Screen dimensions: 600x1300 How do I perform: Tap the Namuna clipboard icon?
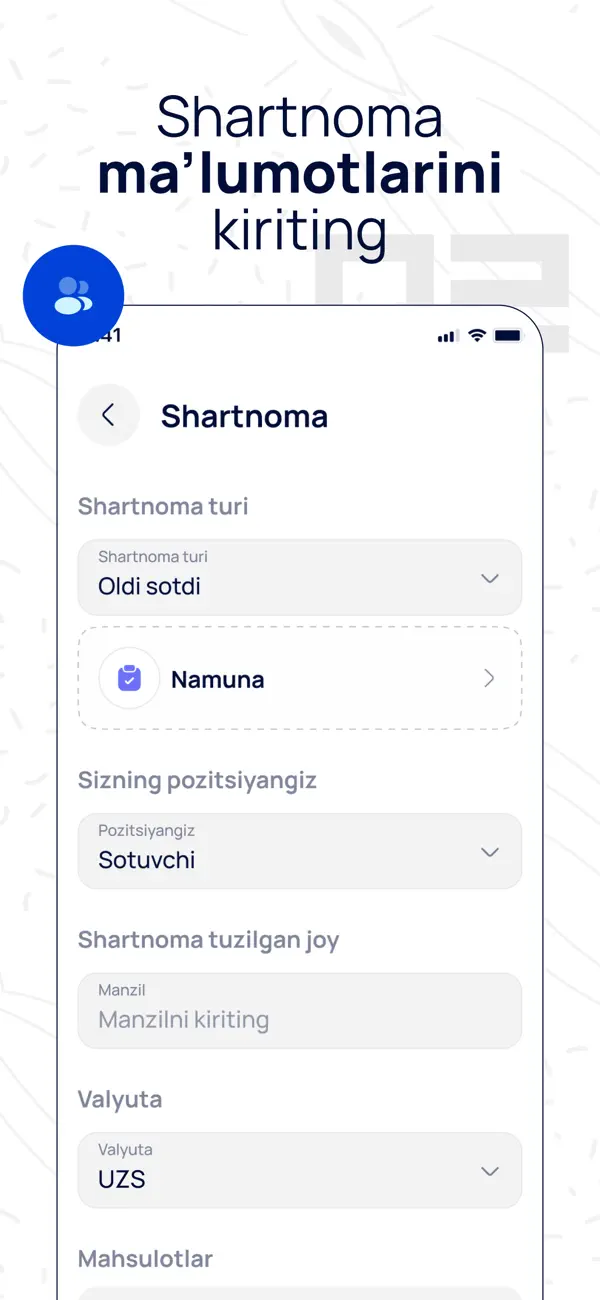click(129, 679)
